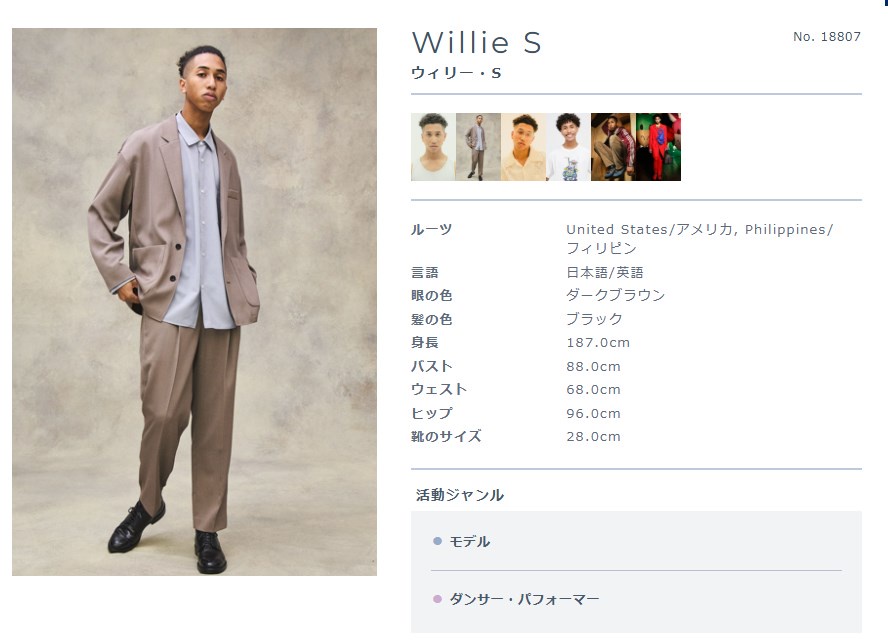Click the blue bullet beside モデル
The width and height of the screenshot is (888, 640).
pos(437,541)
